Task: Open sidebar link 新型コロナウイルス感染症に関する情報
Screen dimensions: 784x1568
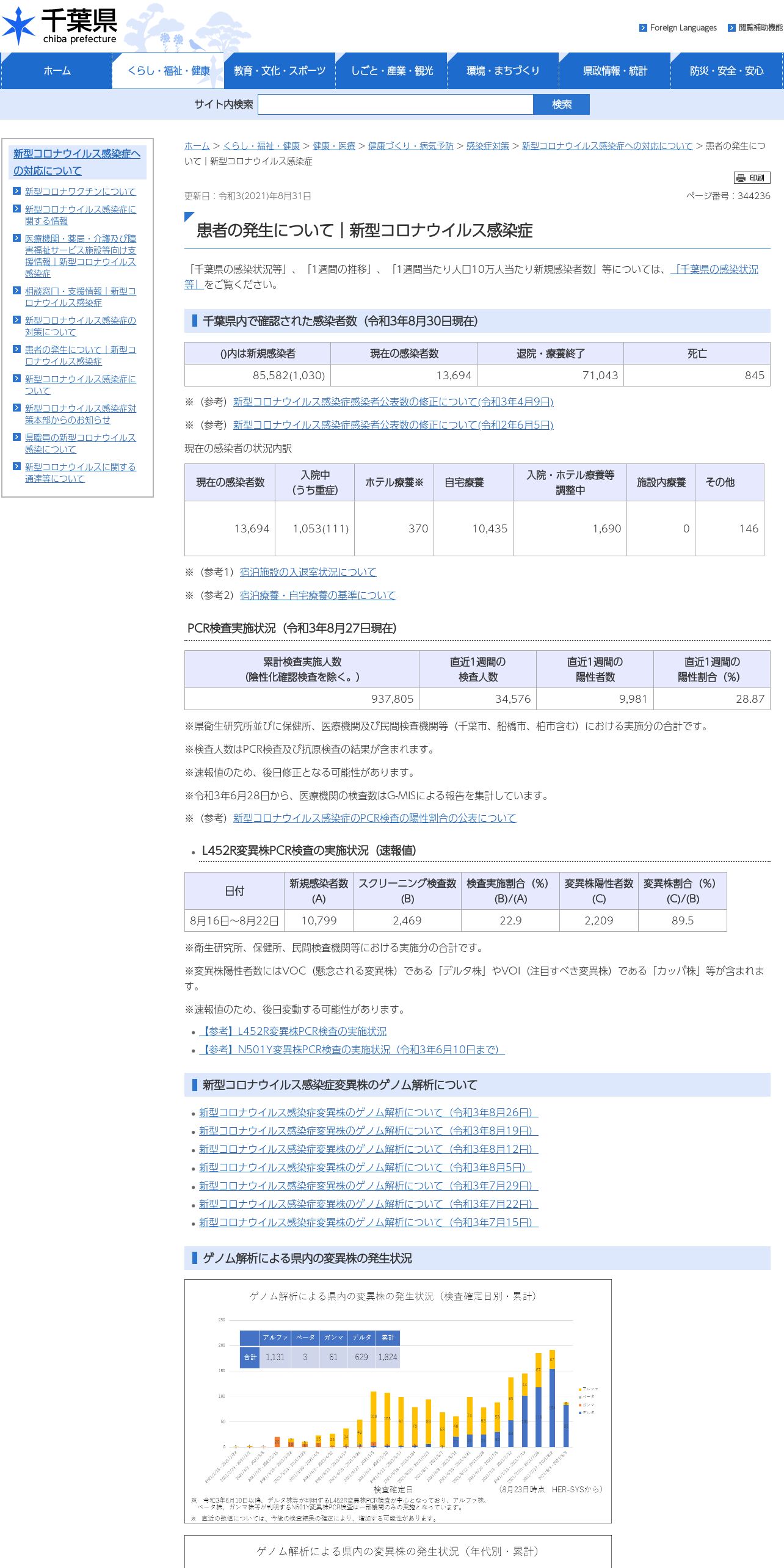Action: 80,215
